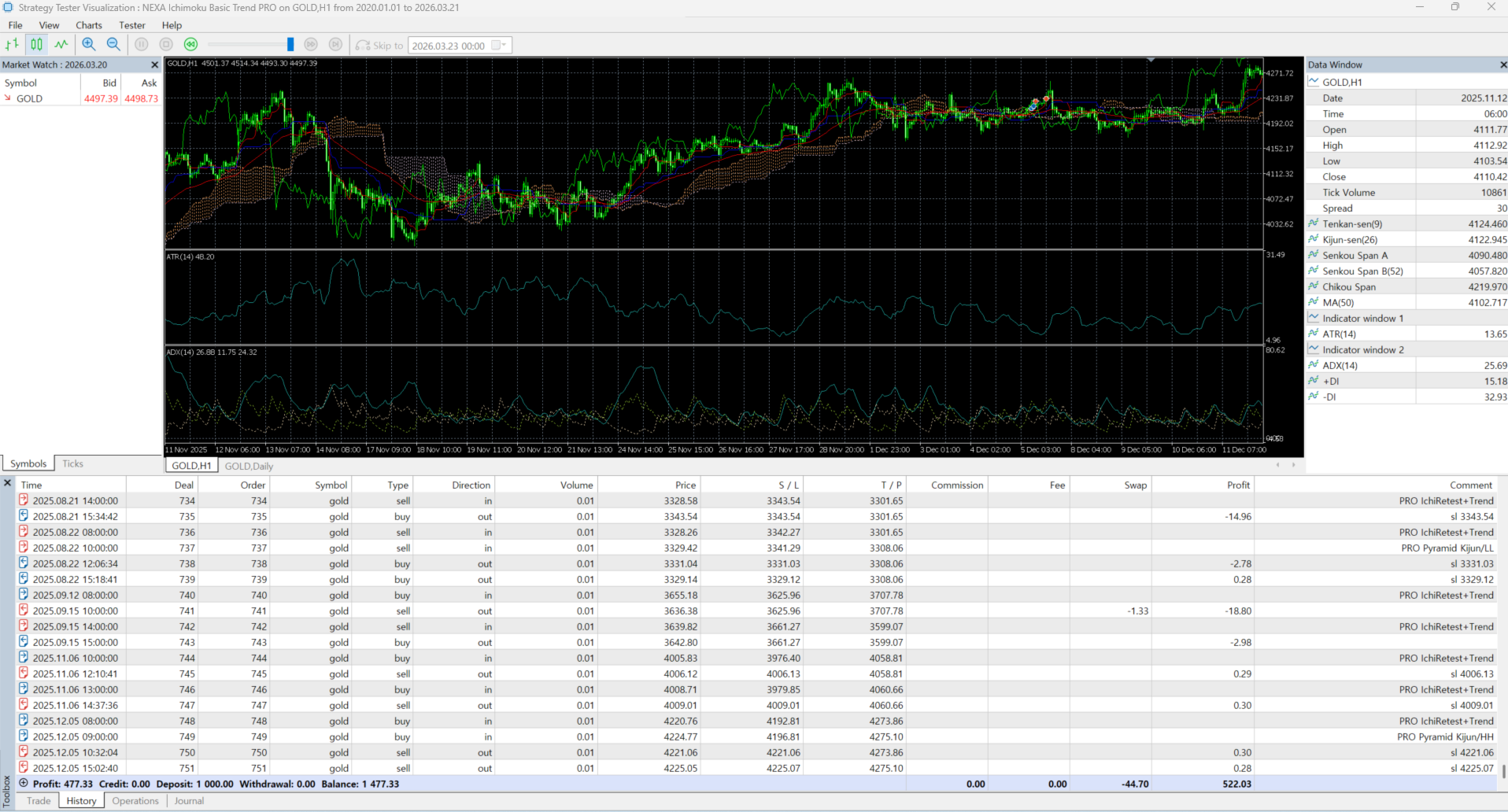This screenshot has width=1508, height=812.
Task: Zoom out of the chart
Action: coord(113,45)
